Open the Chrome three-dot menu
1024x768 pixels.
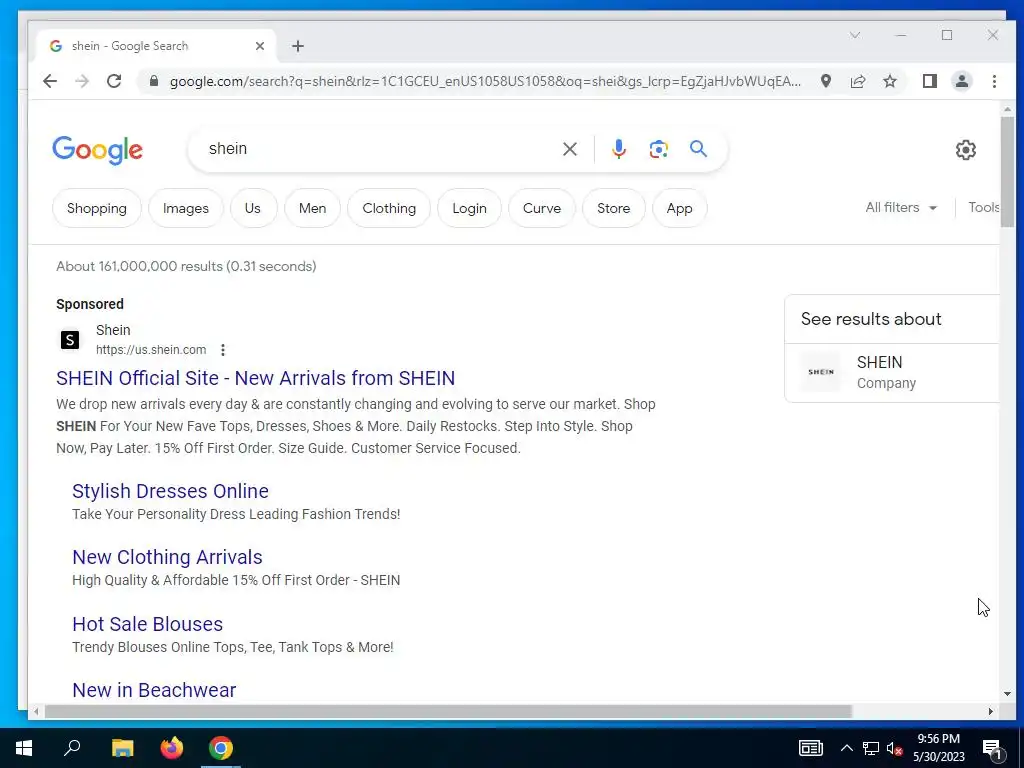click(x=994, y=81)
